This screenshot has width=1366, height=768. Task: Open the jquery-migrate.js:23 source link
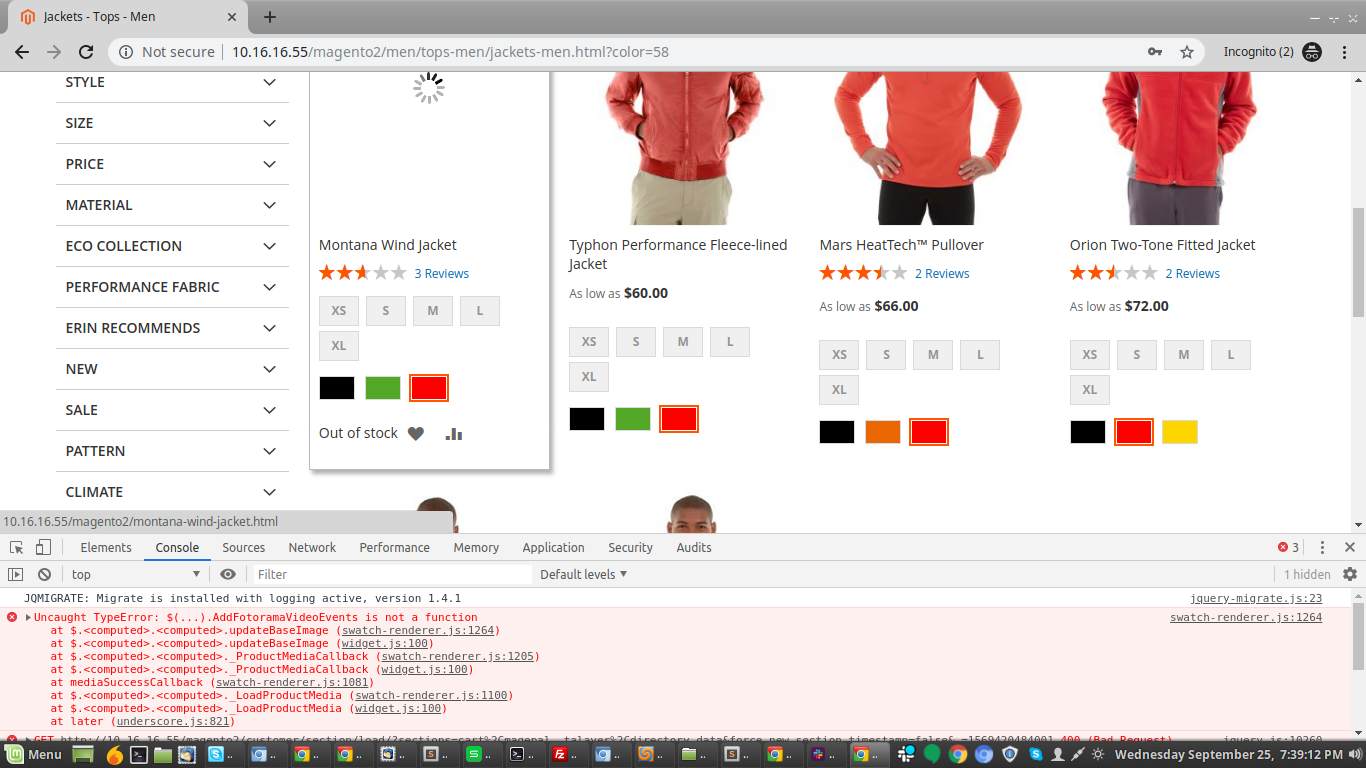tap(1256, 598)
